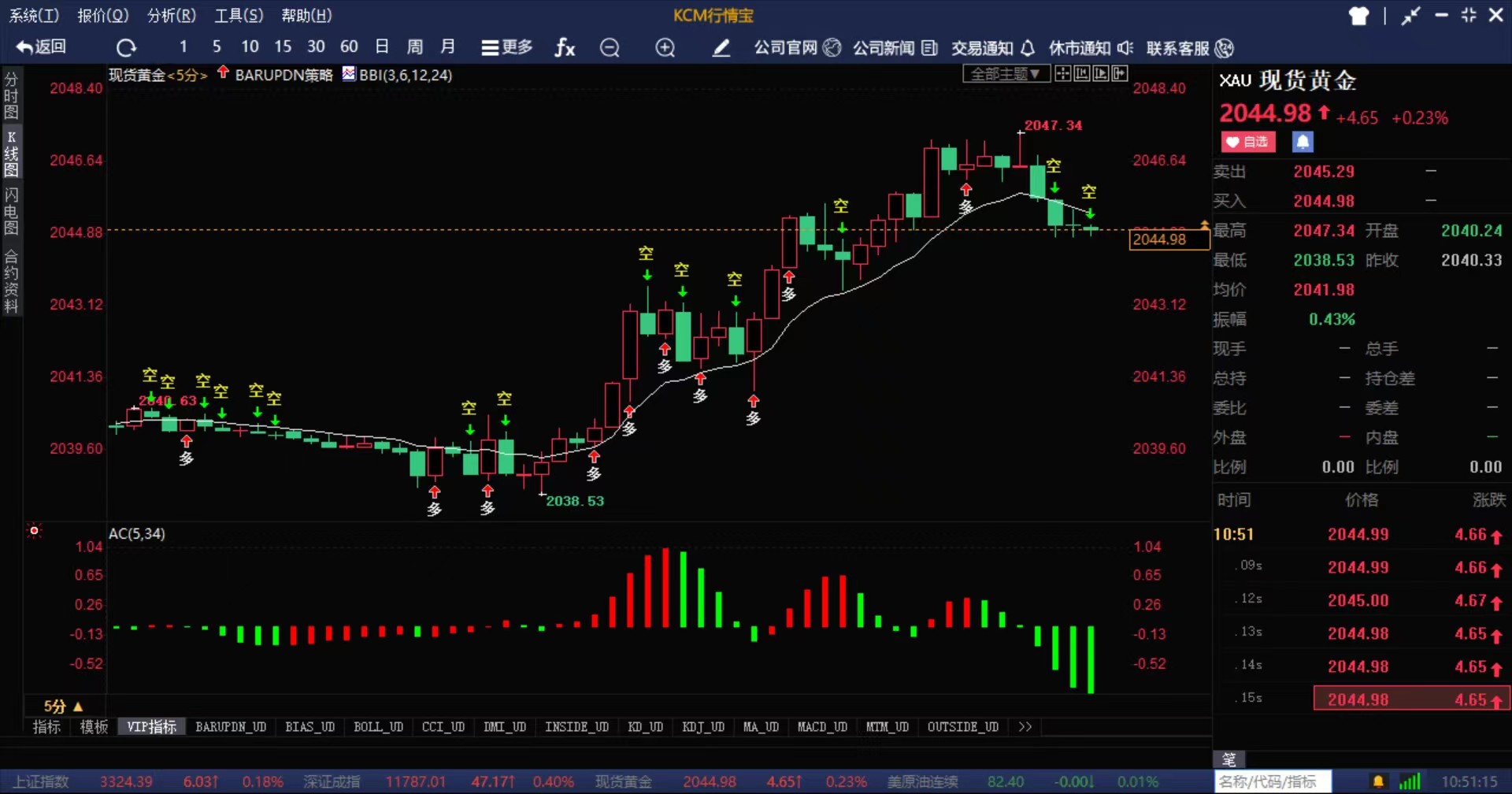
Task: Apply the MACD_UD indicator
Action: click(822, 726)
